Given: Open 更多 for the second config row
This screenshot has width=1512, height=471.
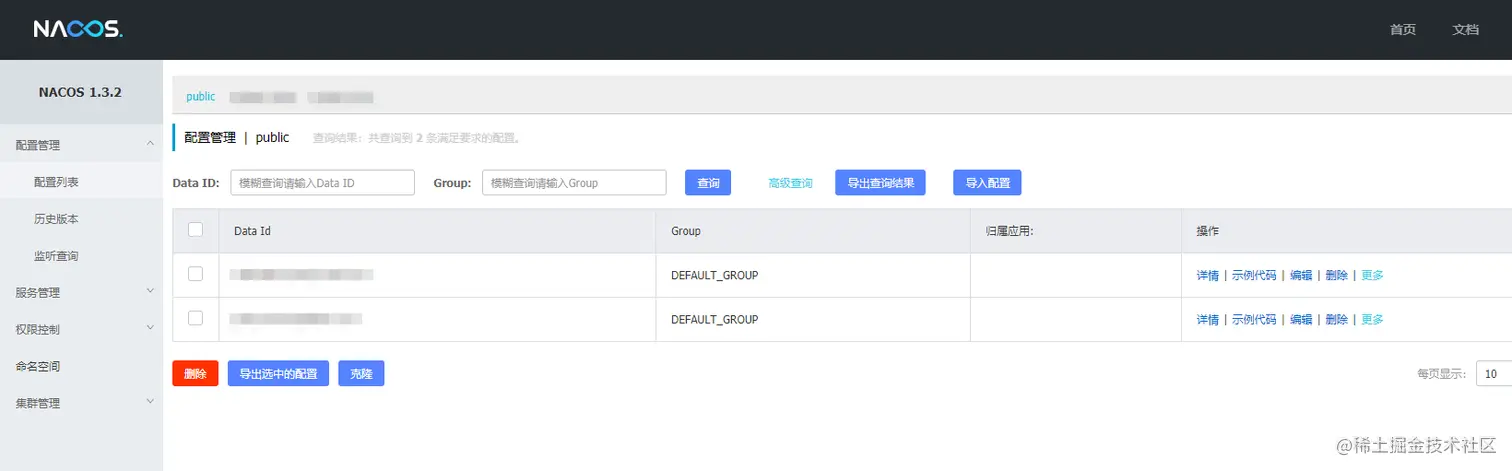Looking at the screenshot, I should (x=1372, y=320).
